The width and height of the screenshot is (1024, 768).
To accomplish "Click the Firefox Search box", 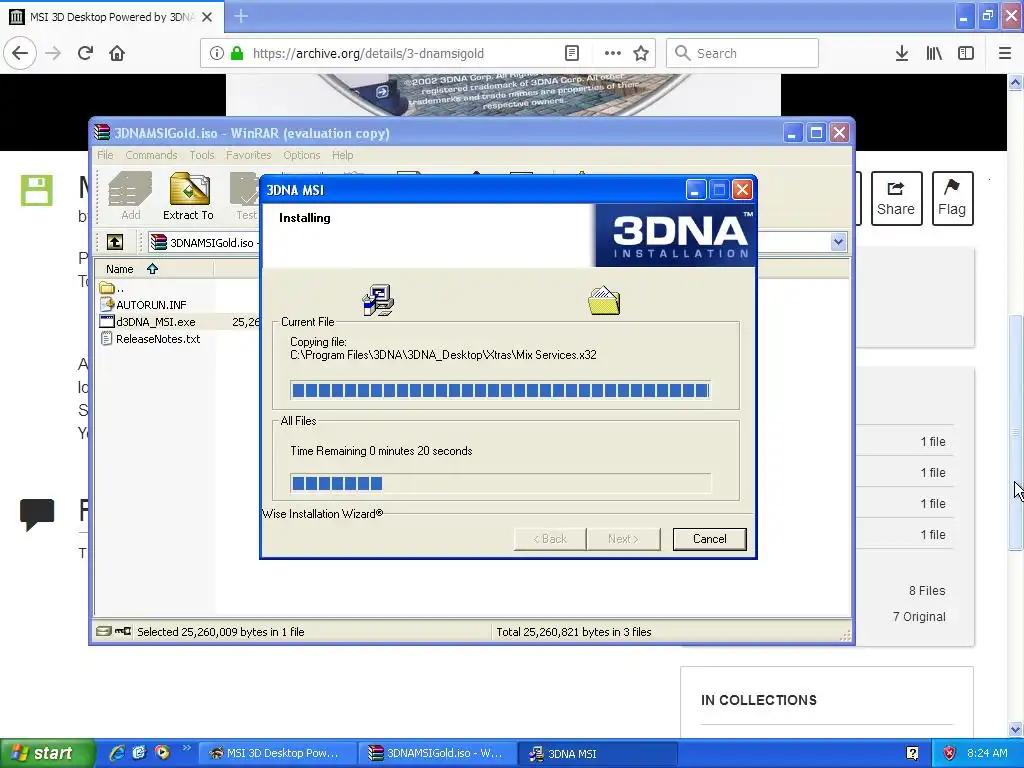I will (x=742, y=53).
